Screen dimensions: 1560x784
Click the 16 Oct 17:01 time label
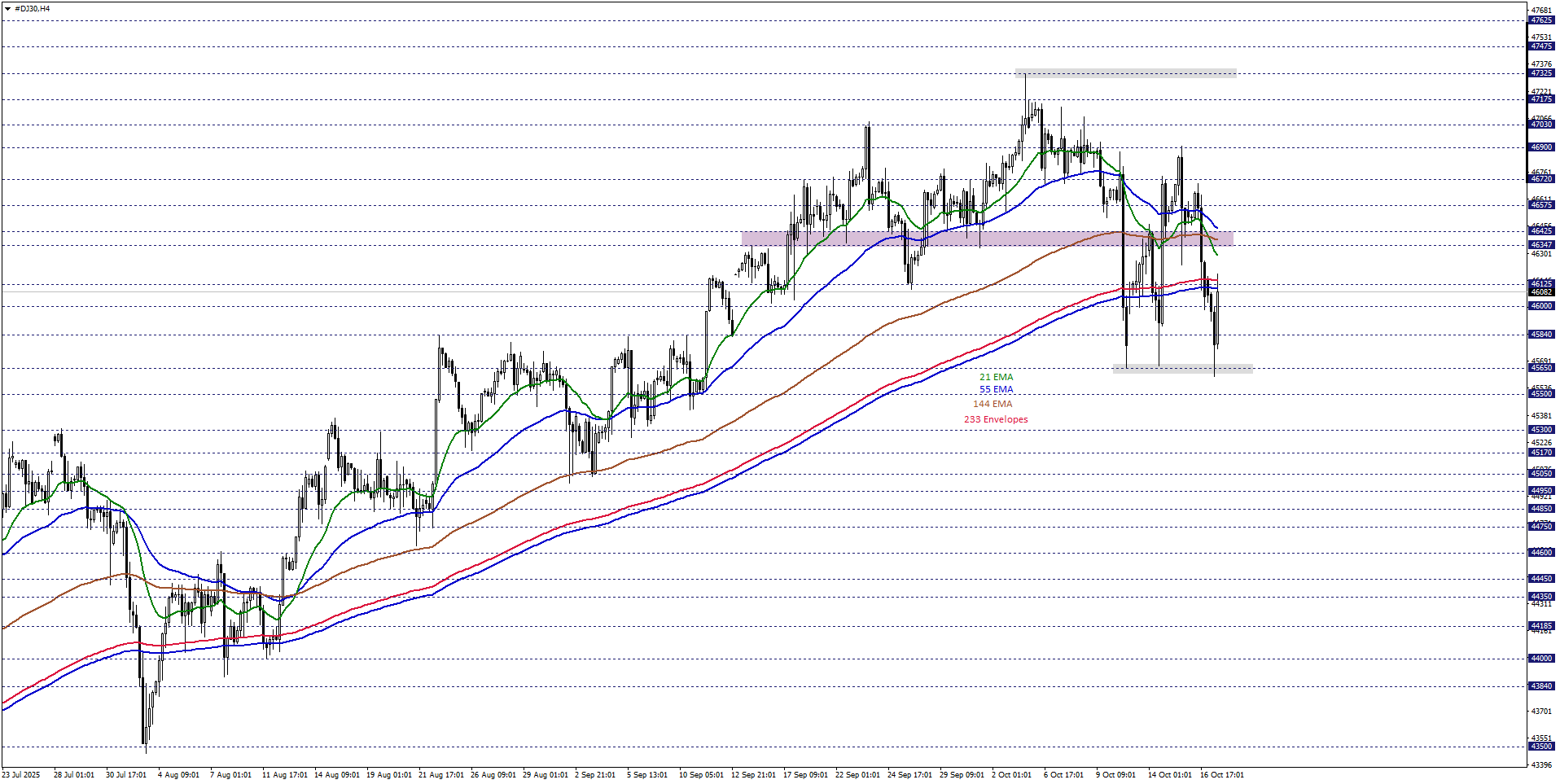(1221, 775)
